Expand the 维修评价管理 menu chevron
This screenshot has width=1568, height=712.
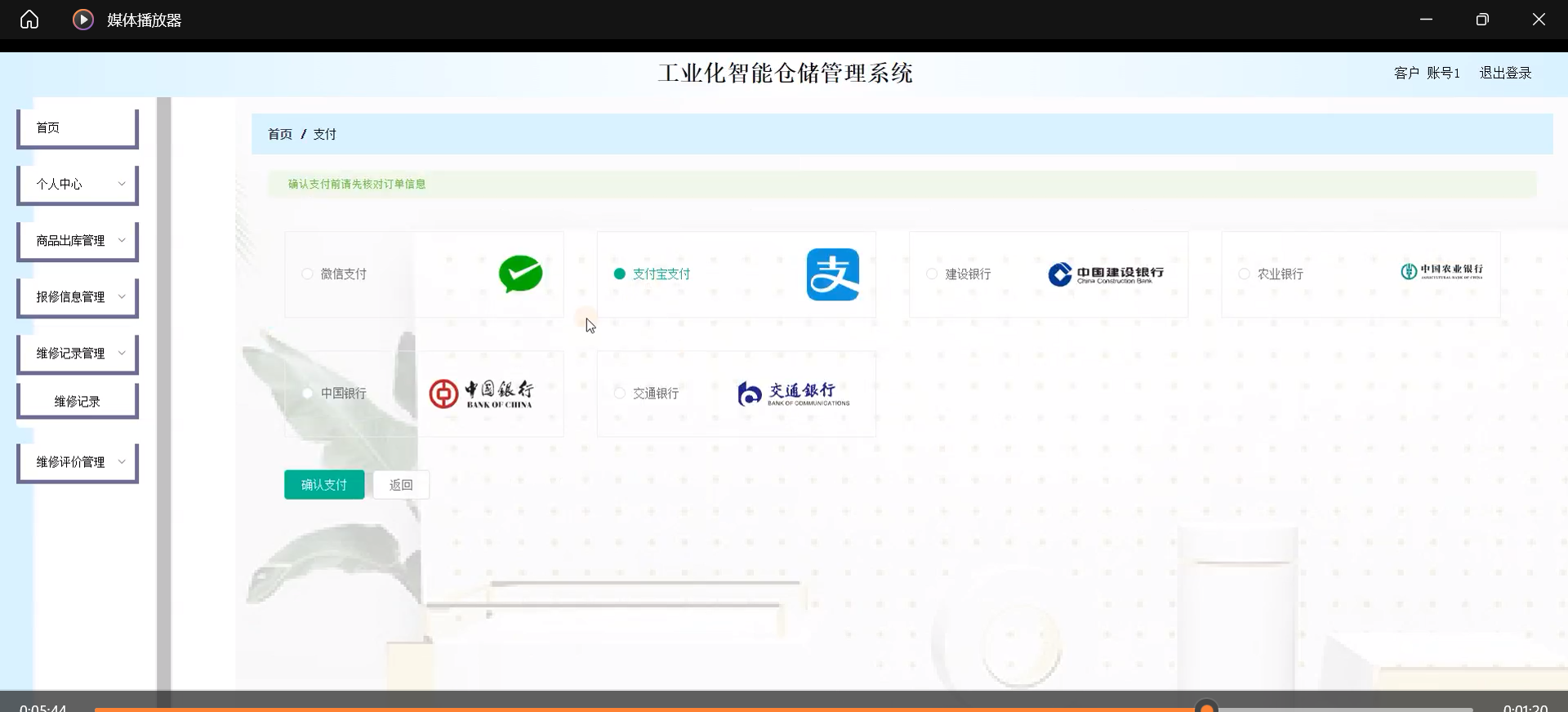coord(122,461)
